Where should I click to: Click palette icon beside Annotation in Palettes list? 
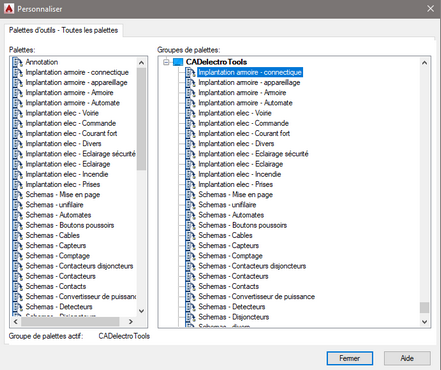17,62
